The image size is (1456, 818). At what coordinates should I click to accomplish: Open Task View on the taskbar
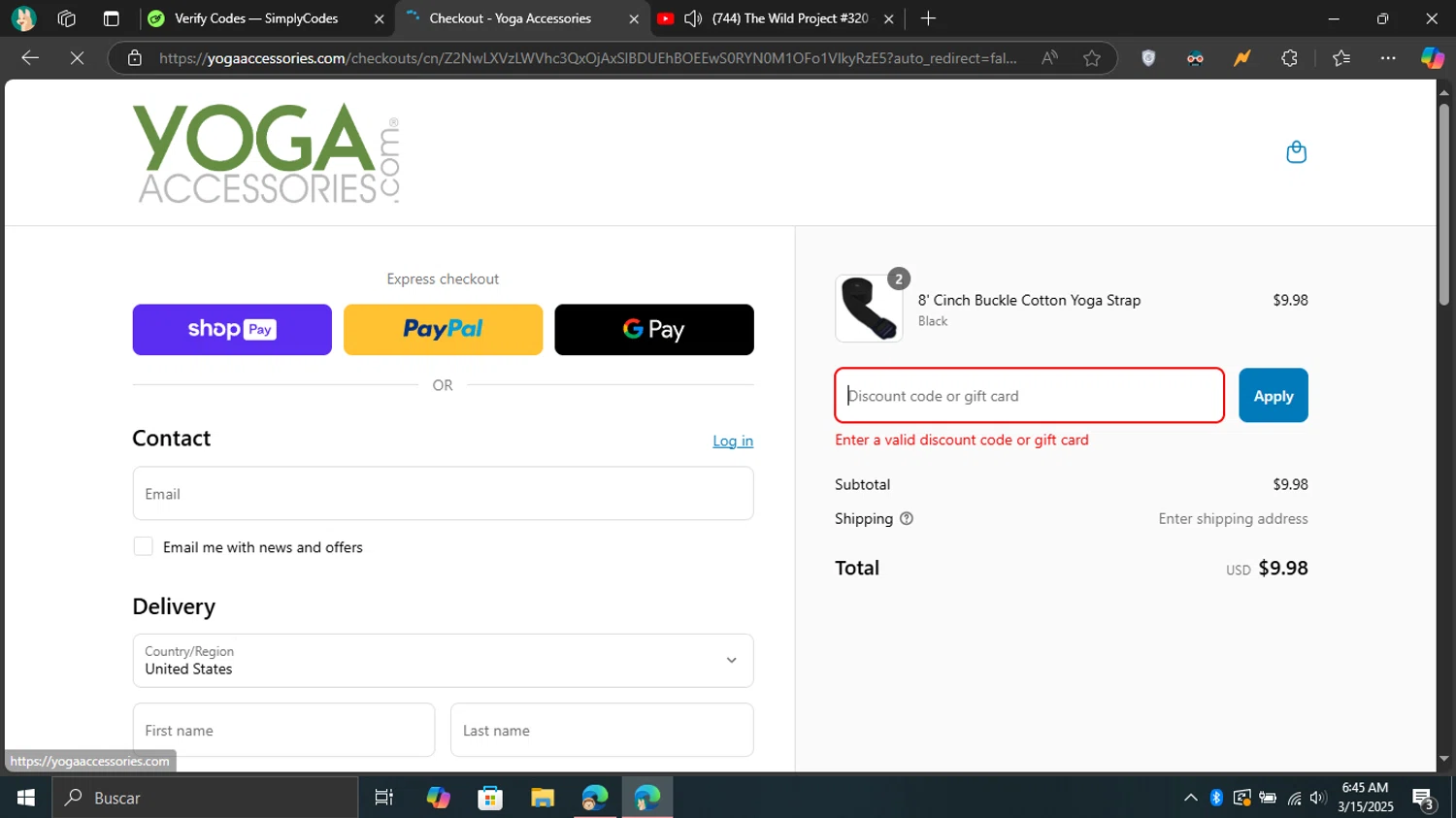coord(384,798)
